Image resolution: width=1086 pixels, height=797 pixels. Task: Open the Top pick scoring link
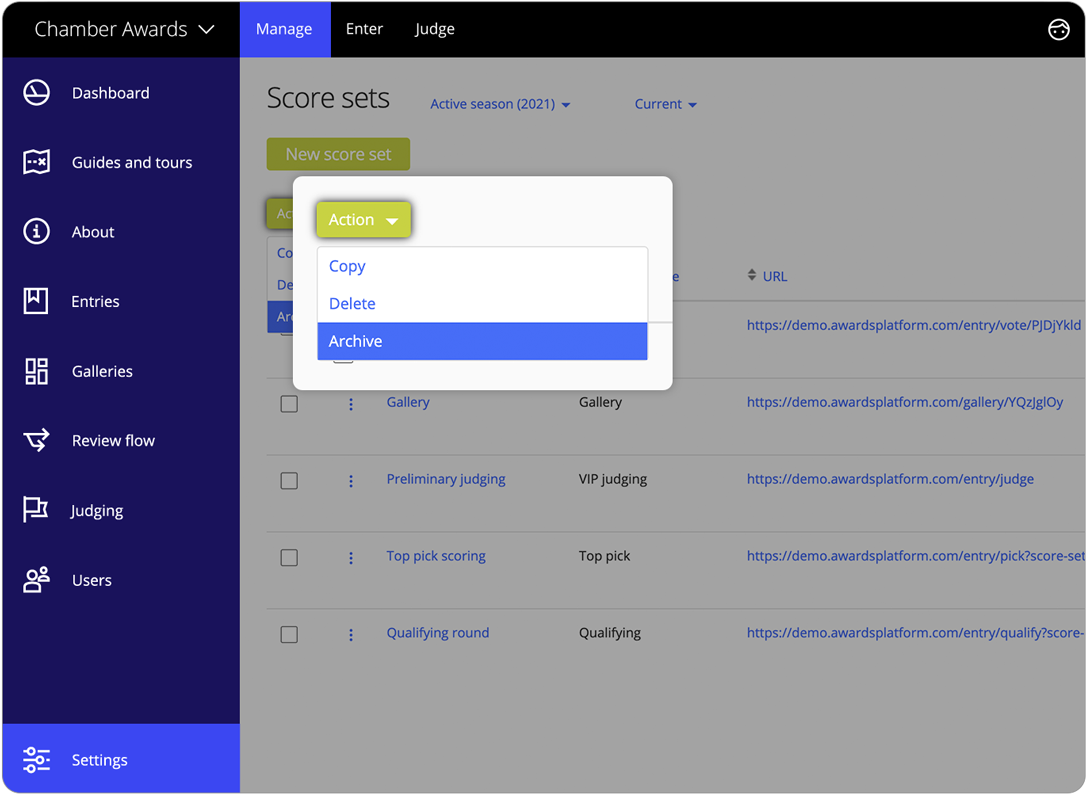pyautogui.click(x=435, y=555)
